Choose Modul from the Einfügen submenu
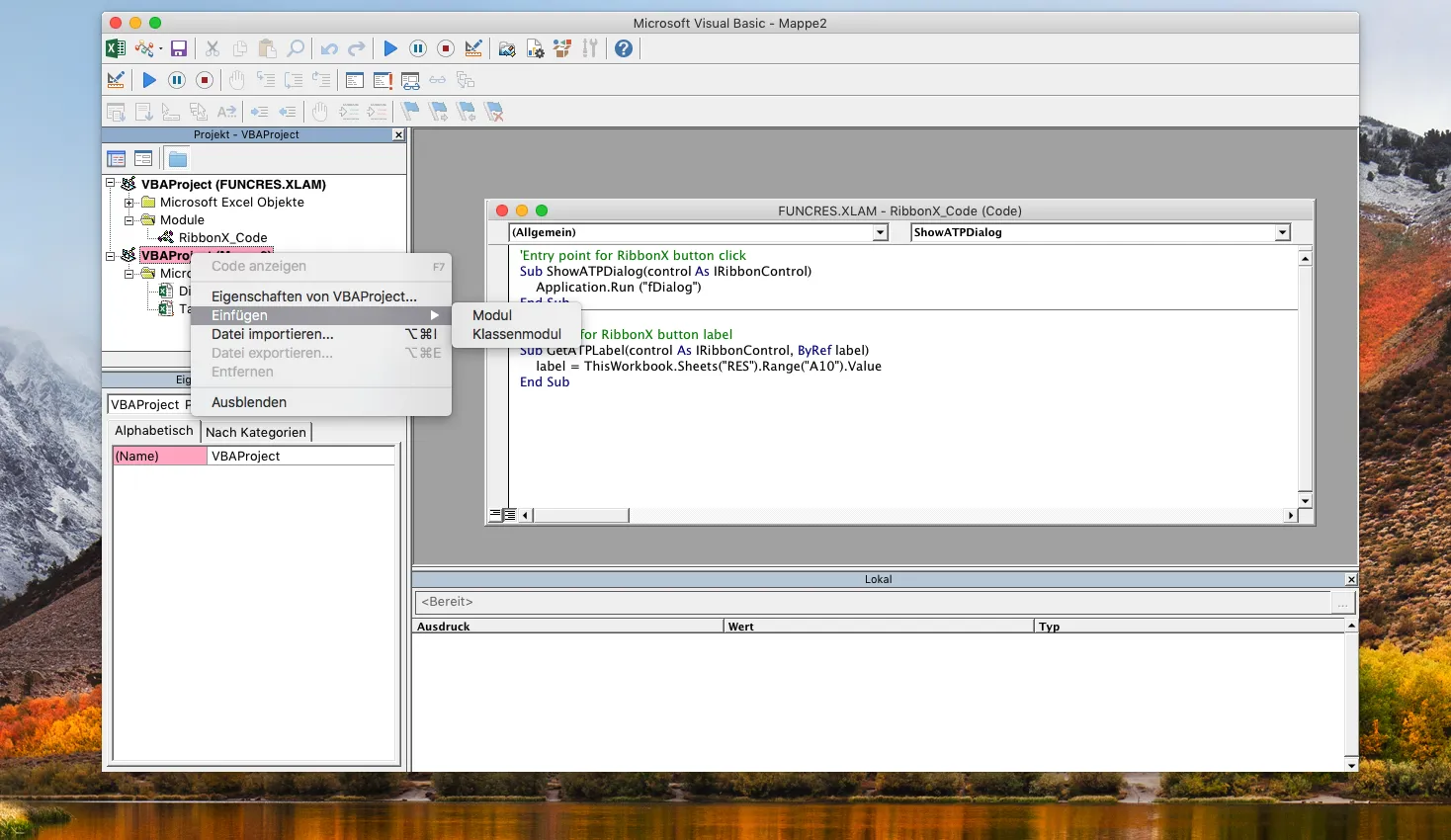The width and height of the screenshot is (1451, 840). point(492,315)
